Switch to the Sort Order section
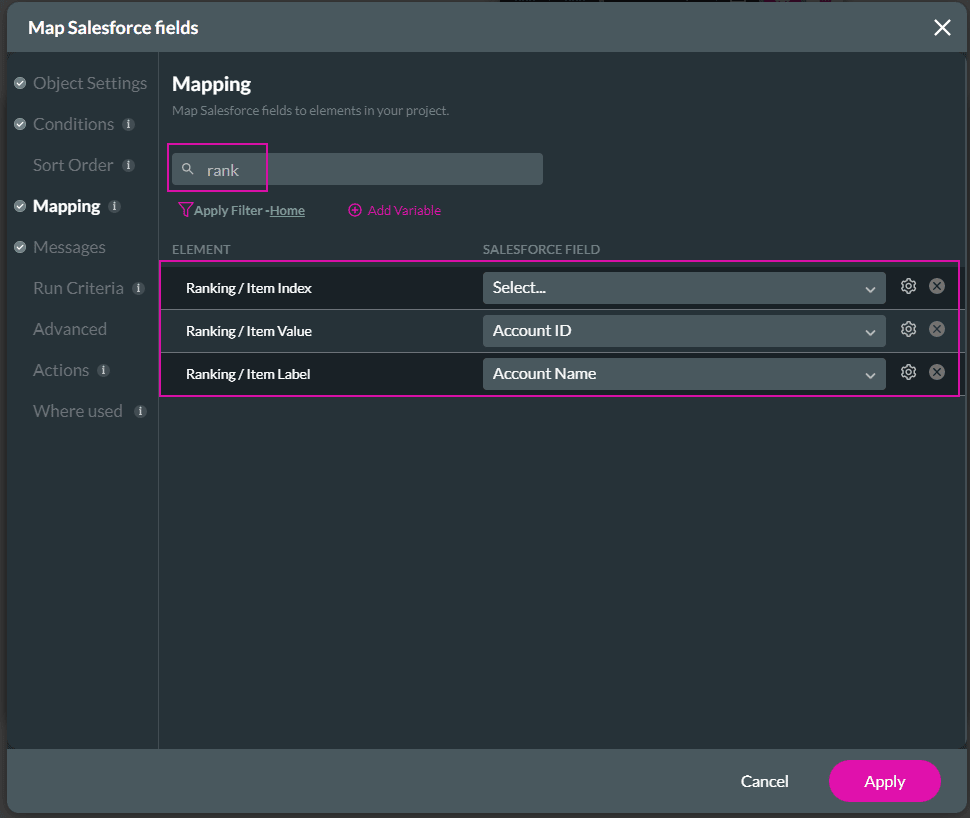Viewport: 970px width, 818px height. pyautogui.click(x=73, y=165)
